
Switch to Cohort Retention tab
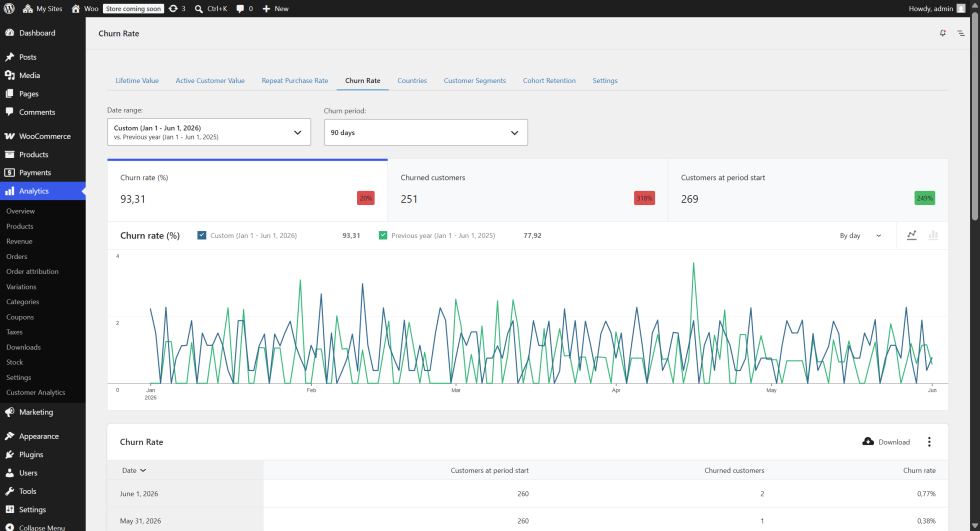pos(549,81)
